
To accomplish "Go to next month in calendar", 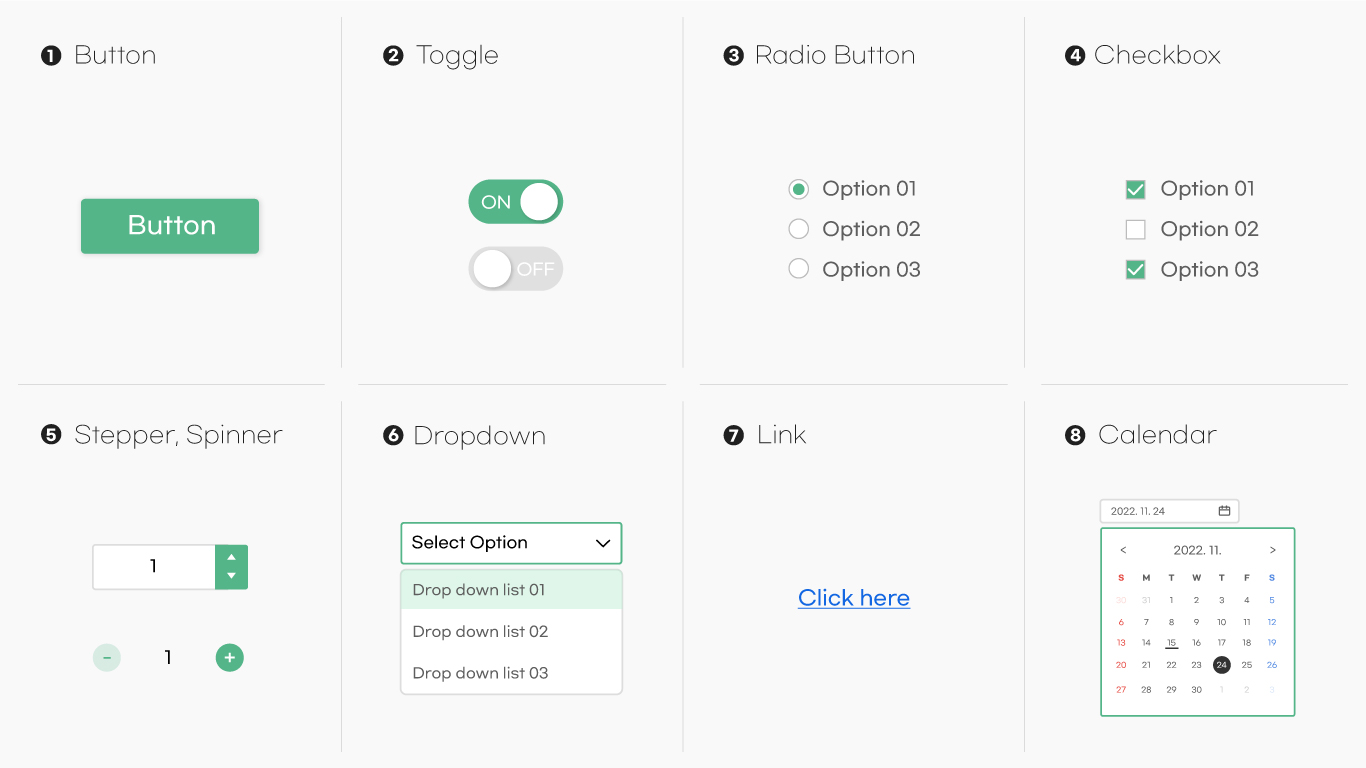I will coord(1272,550).
